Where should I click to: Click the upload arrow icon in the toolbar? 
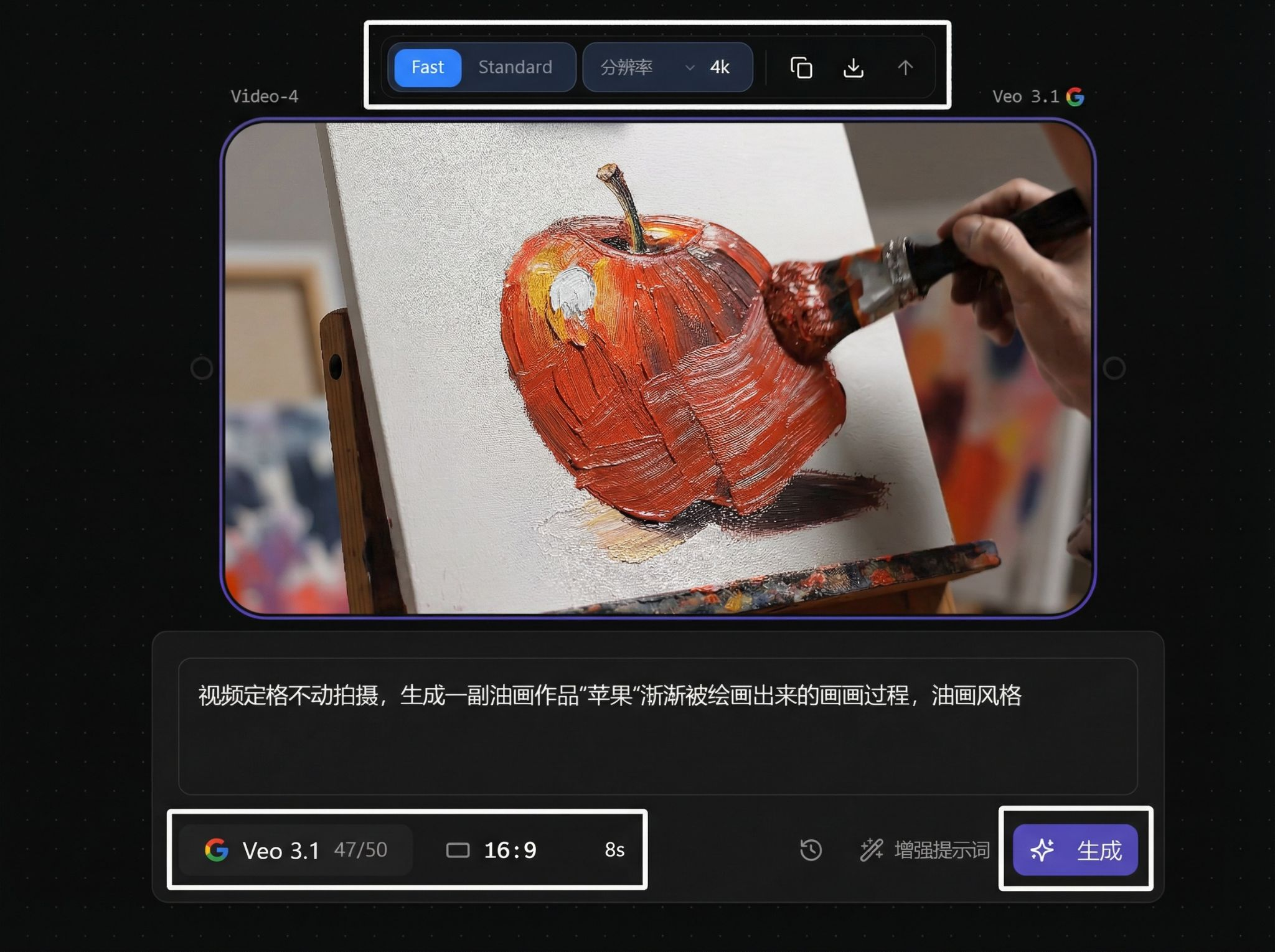905,68
